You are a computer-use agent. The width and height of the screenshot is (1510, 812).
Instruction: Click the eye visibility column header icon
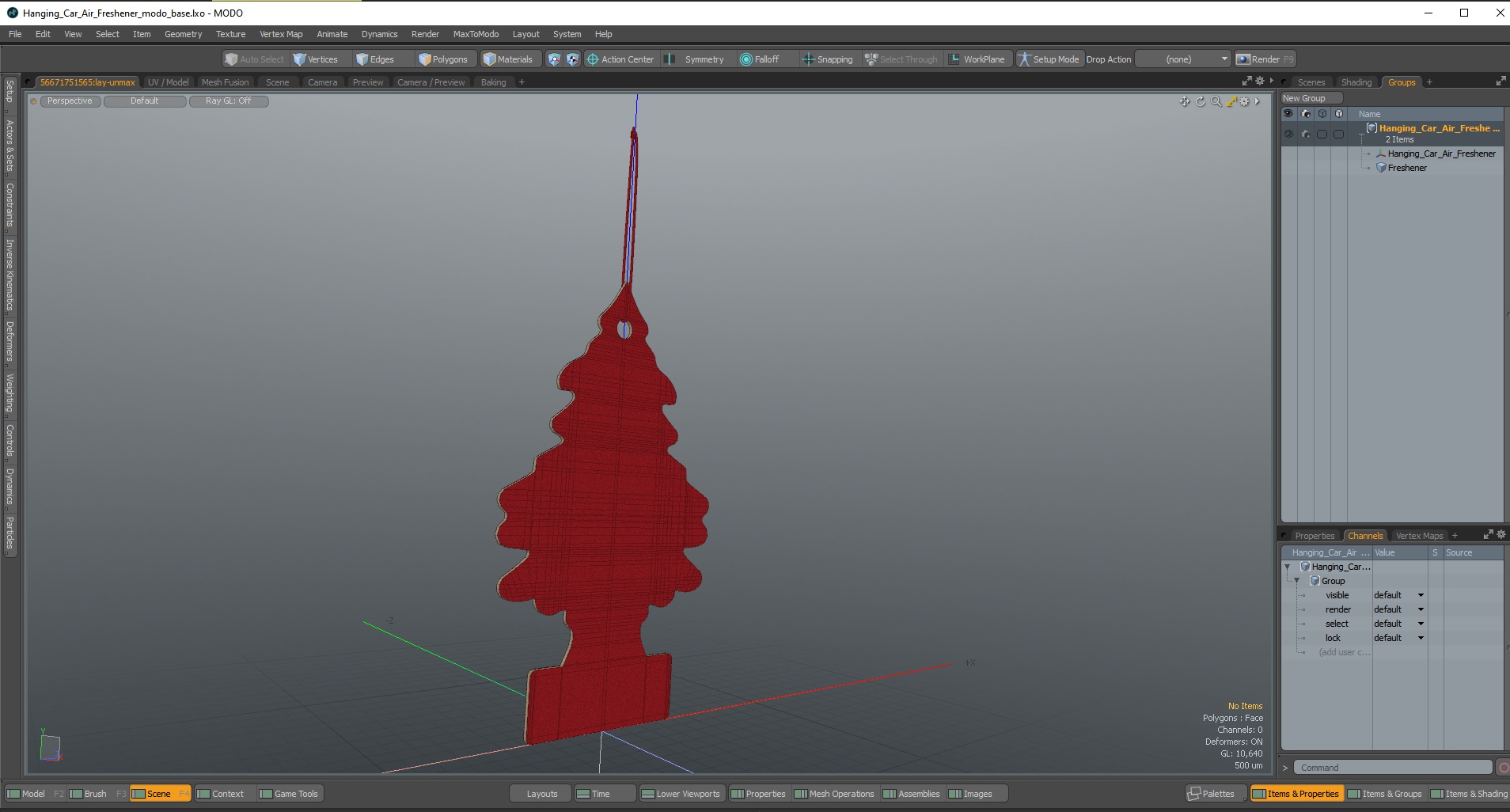tap(1288, 114)
